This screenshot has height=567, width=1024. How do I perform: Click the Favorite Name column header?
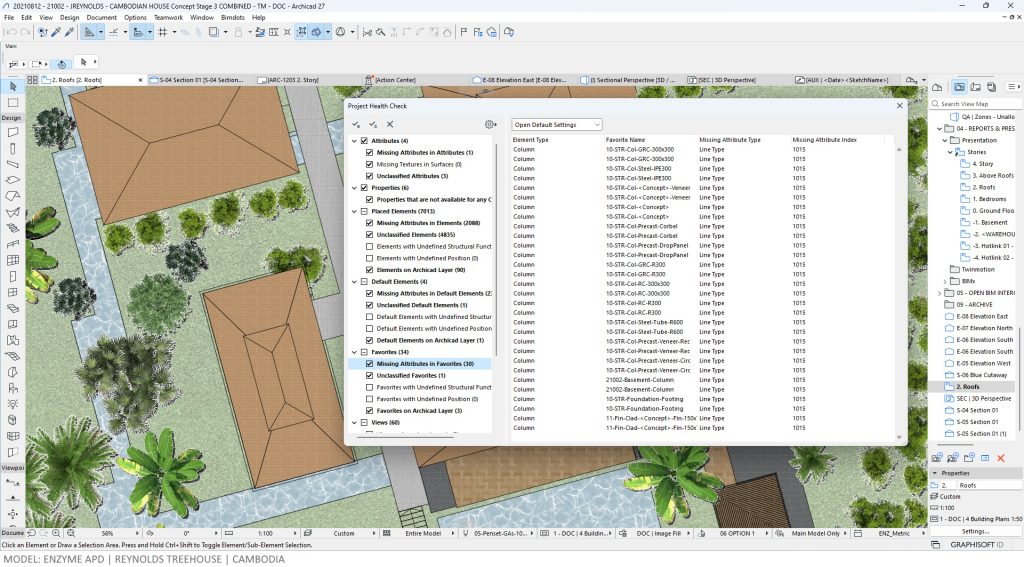626,140
